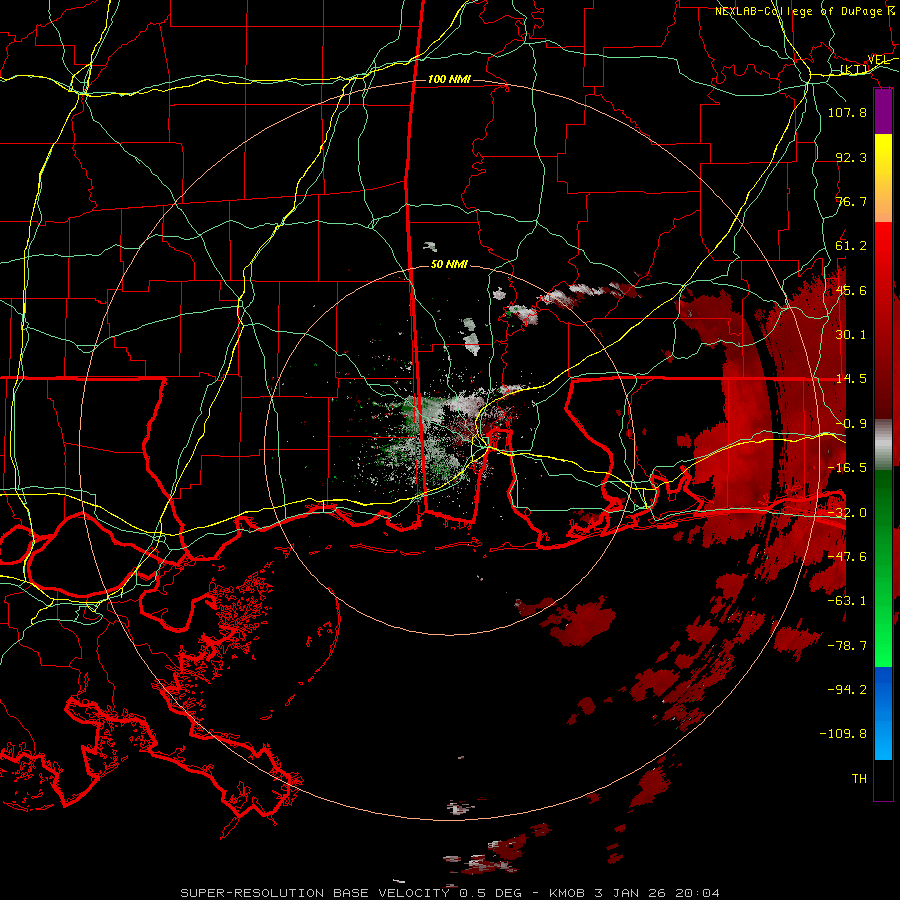Click the yellow-orange band of color scale
The height and width of the screenshot is (900, 900).
coord(883,178)
